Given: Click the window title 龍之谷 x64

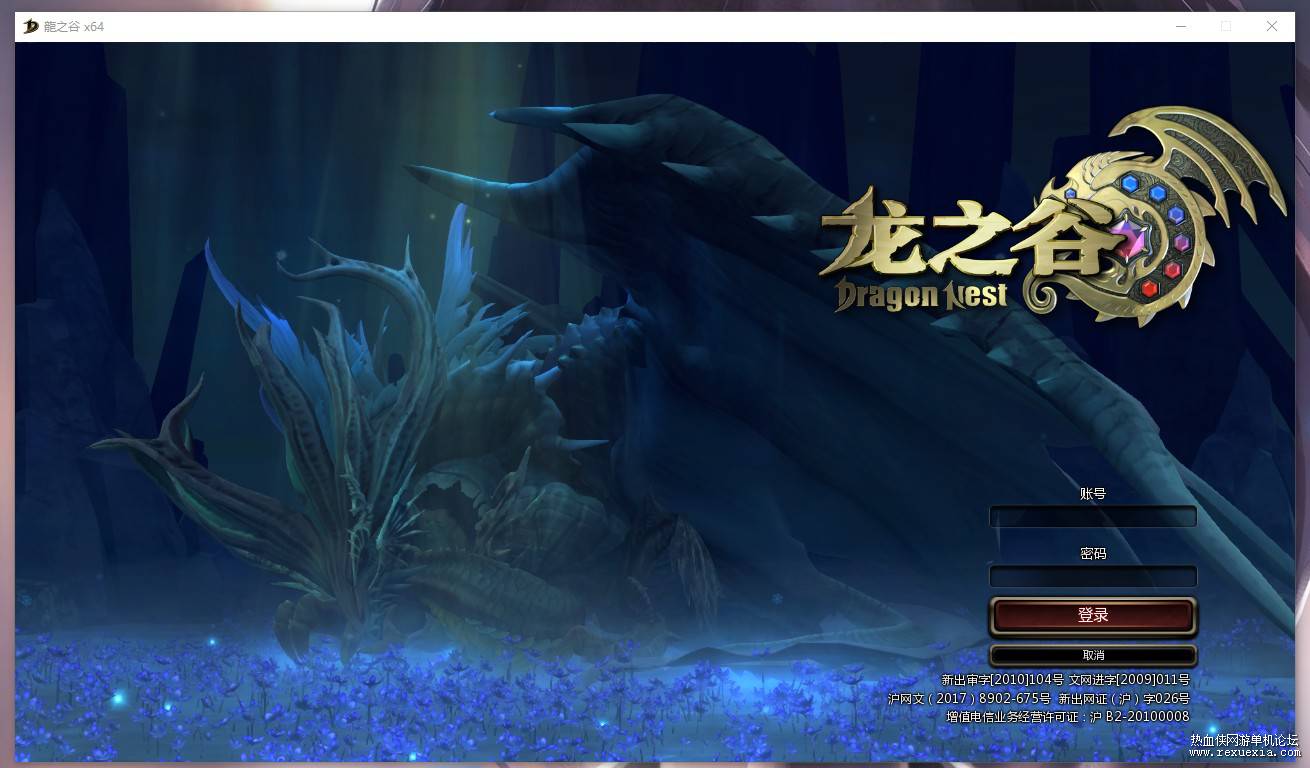Looking at the screenshot, I should [x=74, y=27].
